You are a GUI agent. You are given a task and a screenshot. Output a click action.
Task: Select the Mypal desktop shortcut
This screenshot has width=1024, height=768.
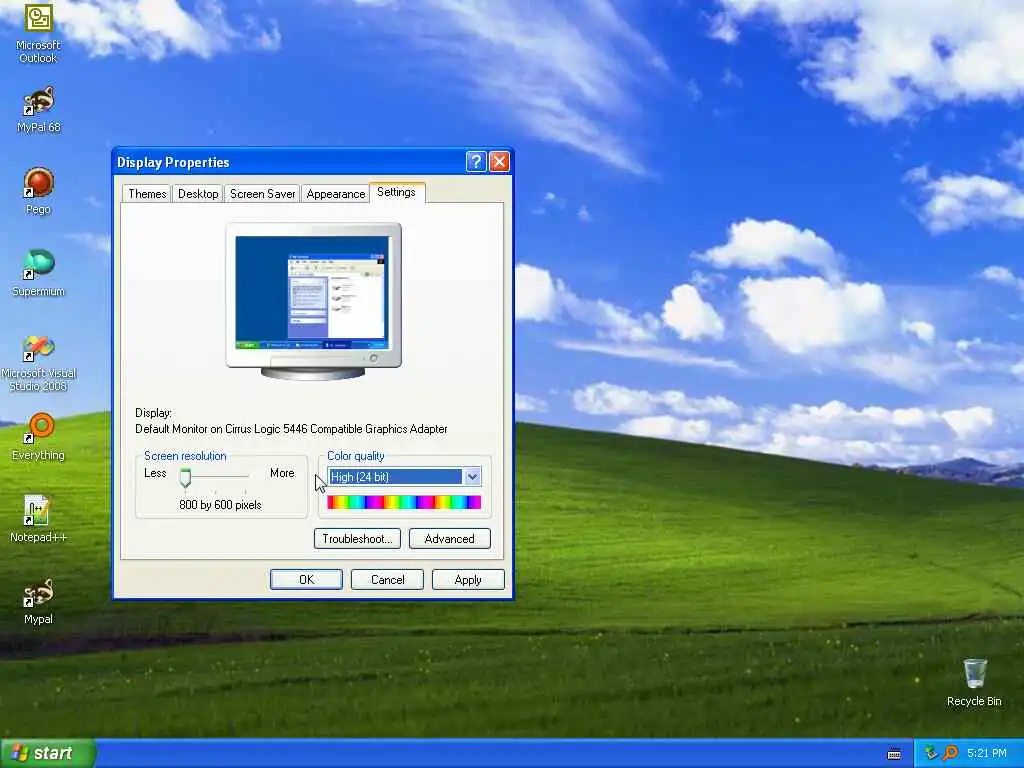point(38,601)
